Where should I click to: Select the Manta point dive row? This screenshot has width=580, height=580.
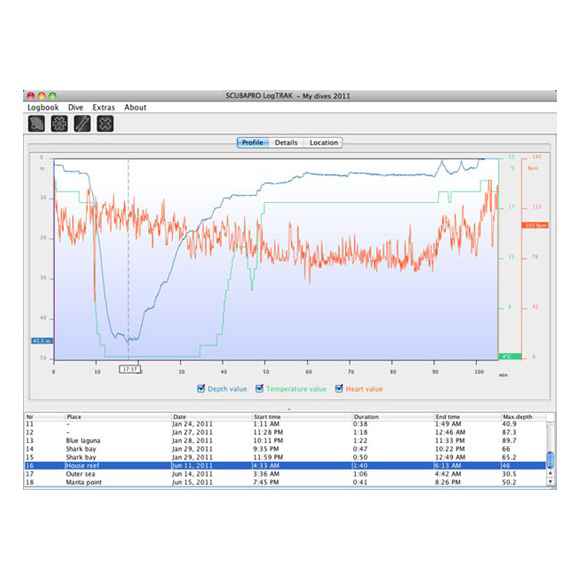(286, 482)
